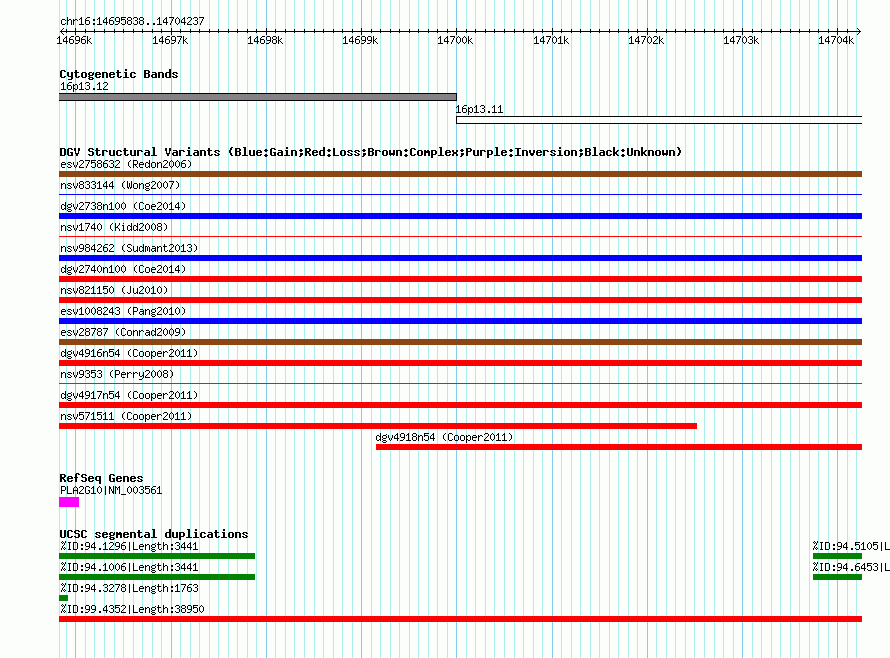Select the nsv833144 (Wong2007) label
Image resolution: width=890 pixels, height=658 pixels.
click(x=120, y=185)
